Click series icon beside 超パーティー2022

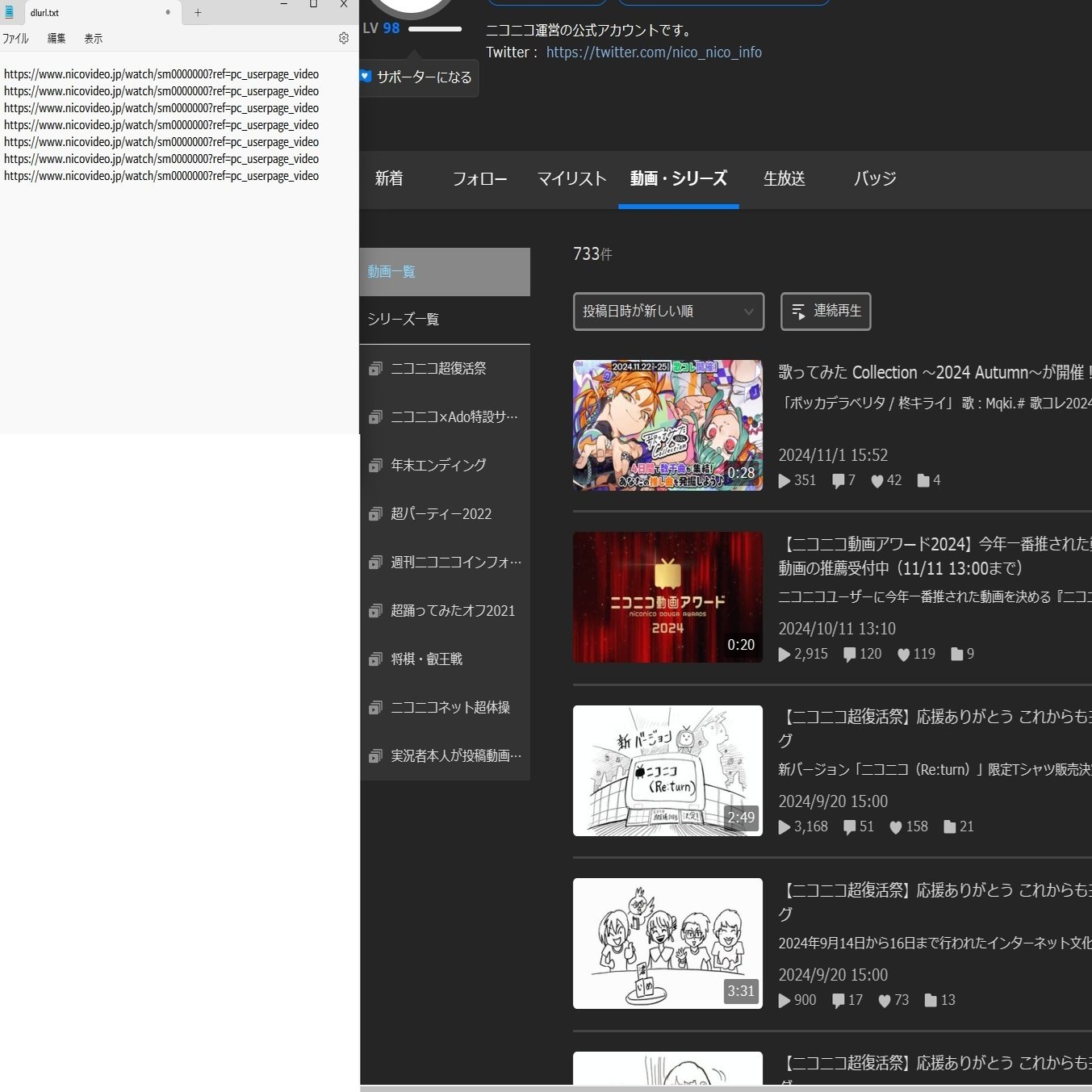coord(375,514)
